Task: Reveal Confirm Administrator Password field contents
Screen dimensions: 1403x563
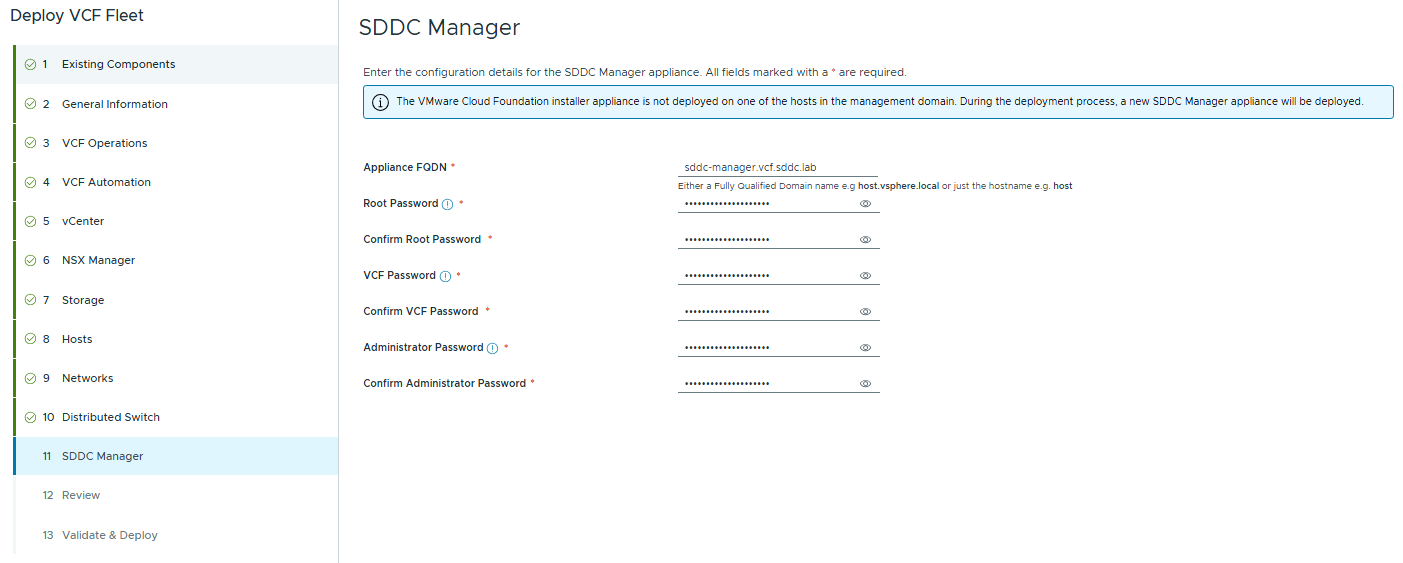Action: [865, 384]
